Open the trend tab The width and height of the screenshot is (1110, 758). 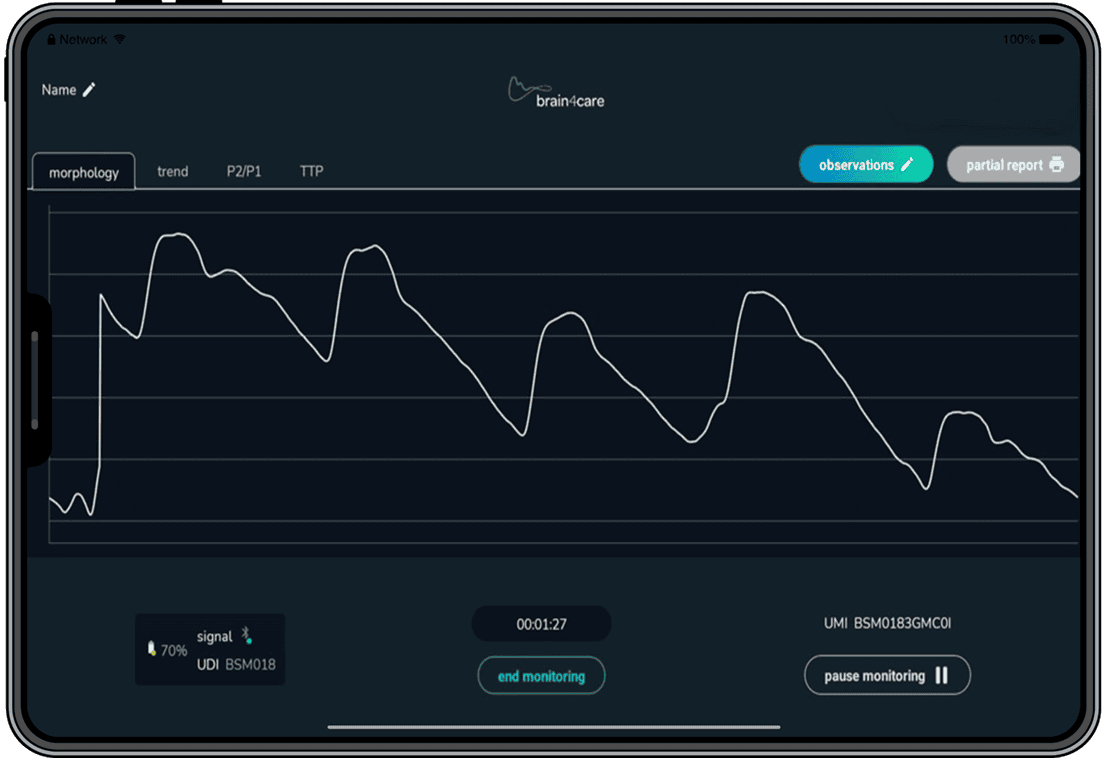point(172,171)
